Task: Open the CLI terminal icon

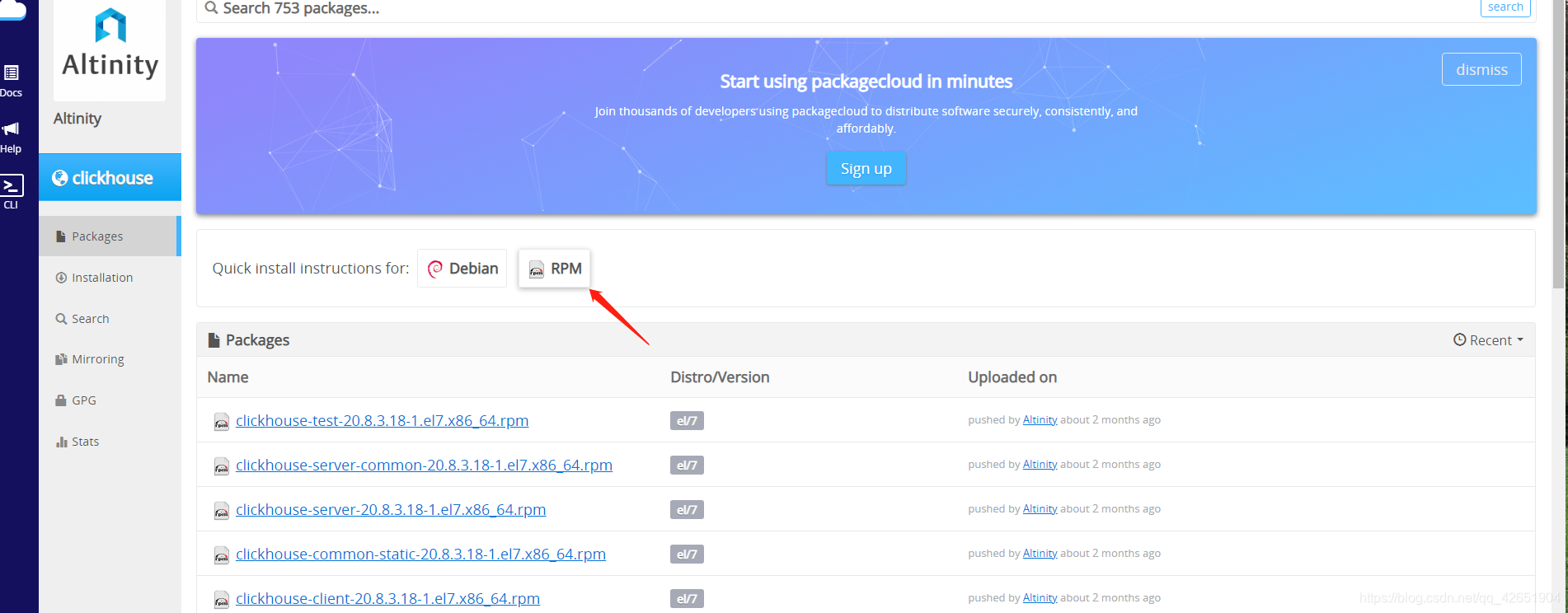Action: (x=12, y=185)
